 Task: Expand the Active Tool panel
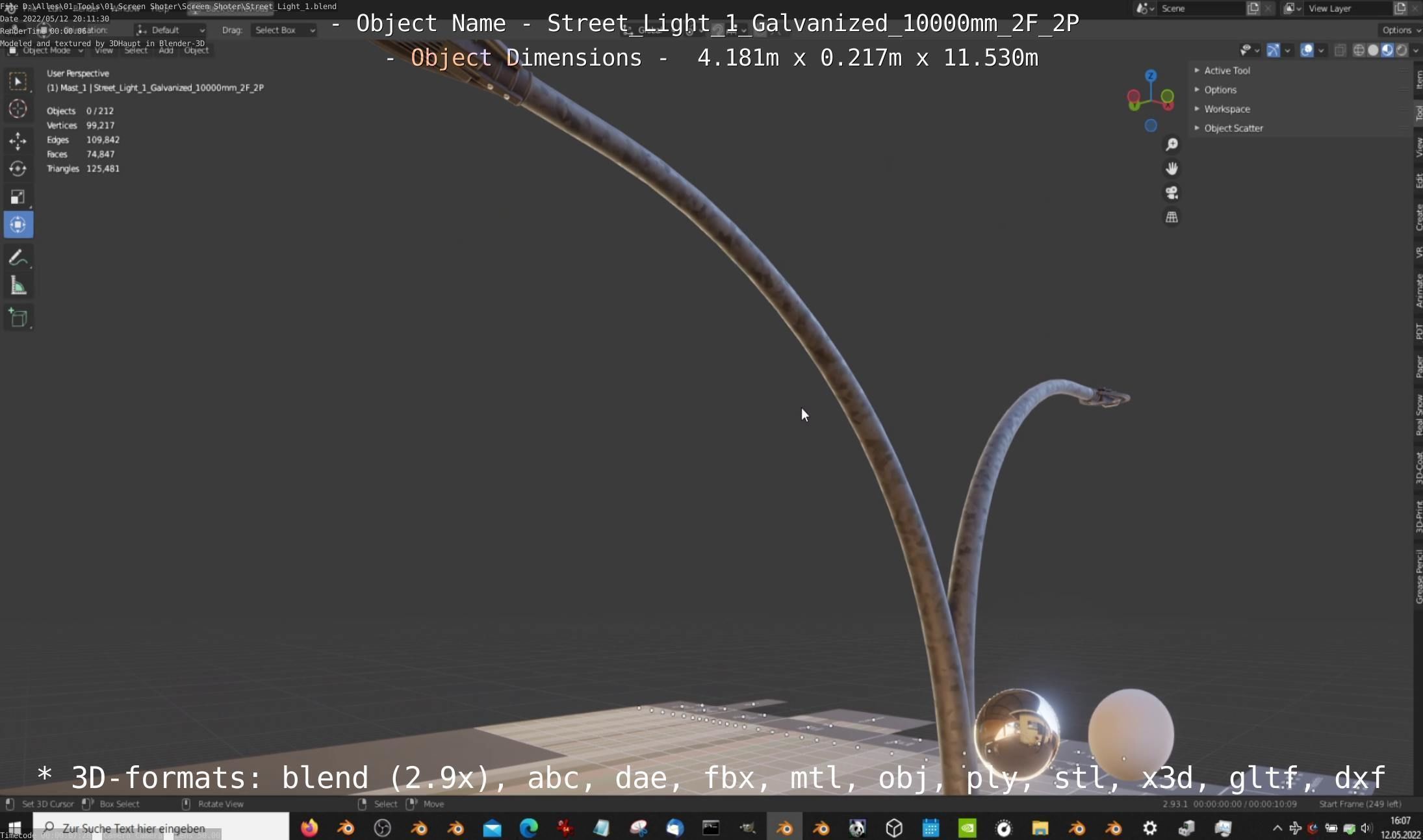(1226, 70)
